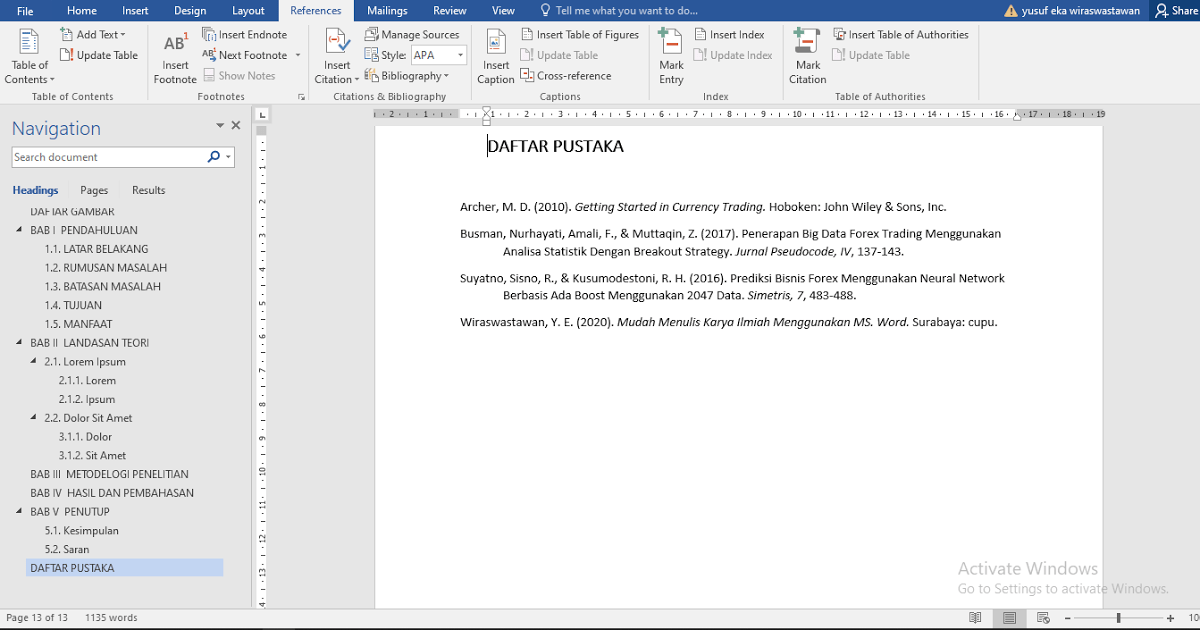This screenshot has height=630, width=1200.
Task: Click Insert Endnote in the Footnotes group
Action: 246,34
